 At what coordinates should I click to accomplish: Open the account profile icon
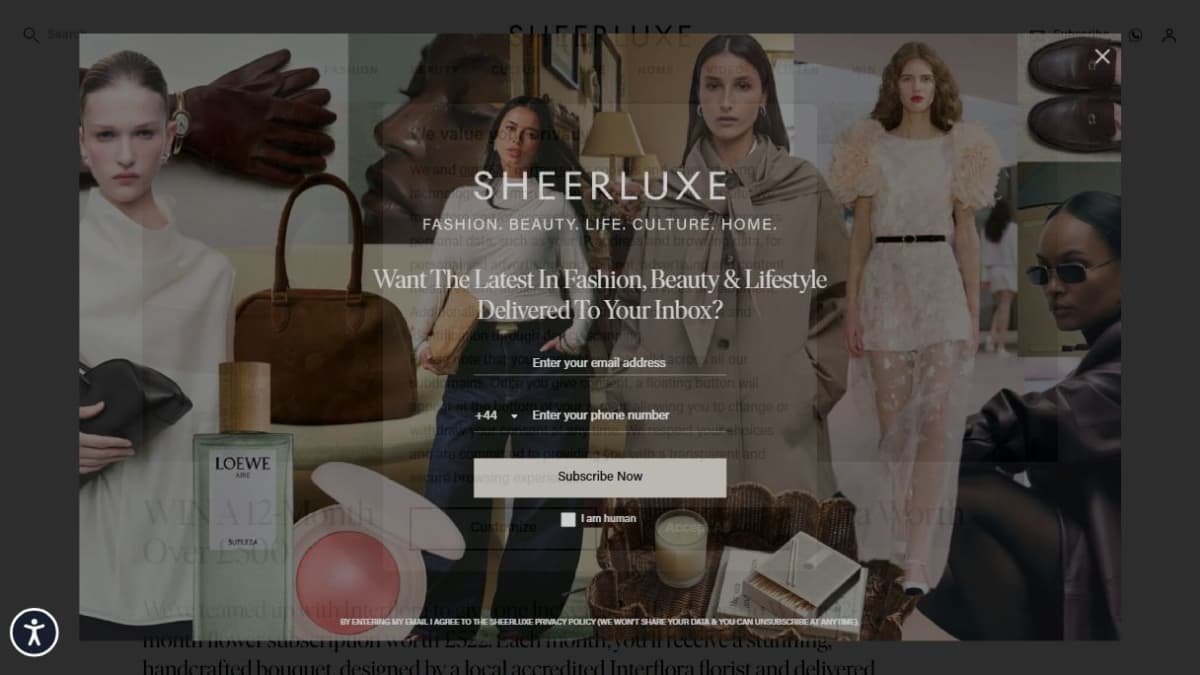[x=1169, y=35]
